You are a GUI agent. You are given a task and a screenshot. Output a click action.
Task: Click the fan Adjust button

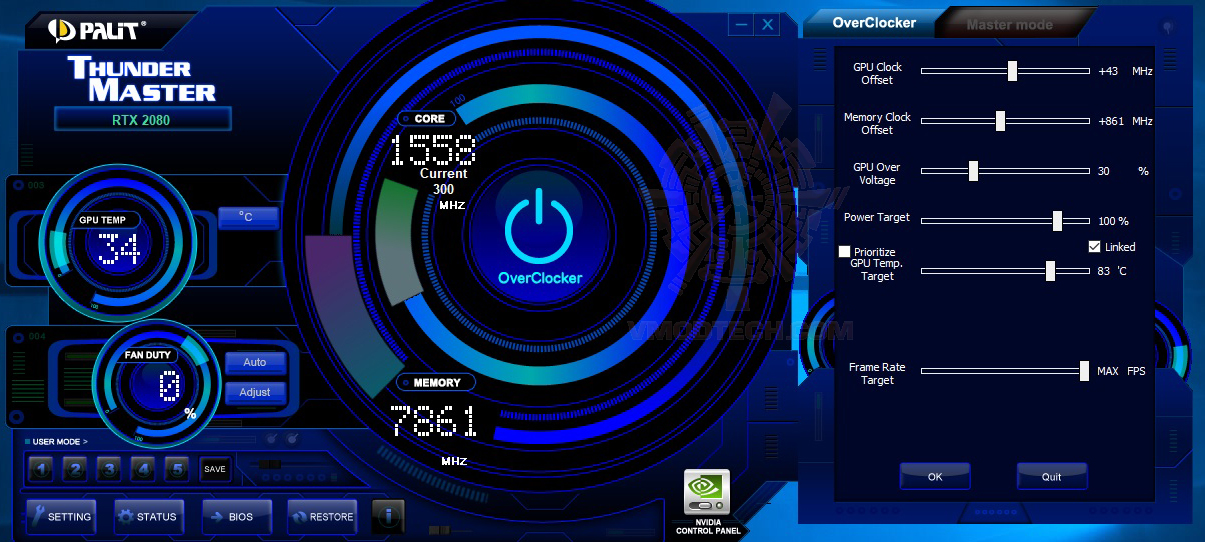click(x=255, y=392)
